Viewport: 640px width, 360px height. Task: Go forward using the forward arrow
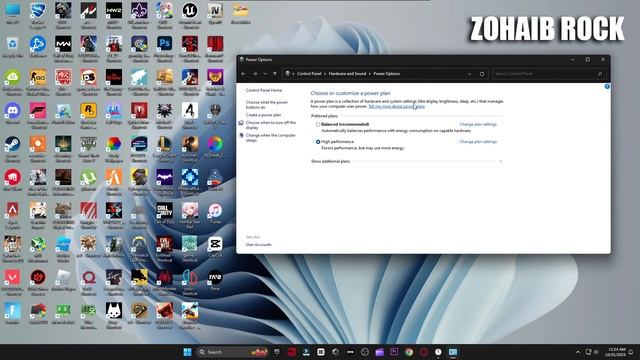point(255,74)
